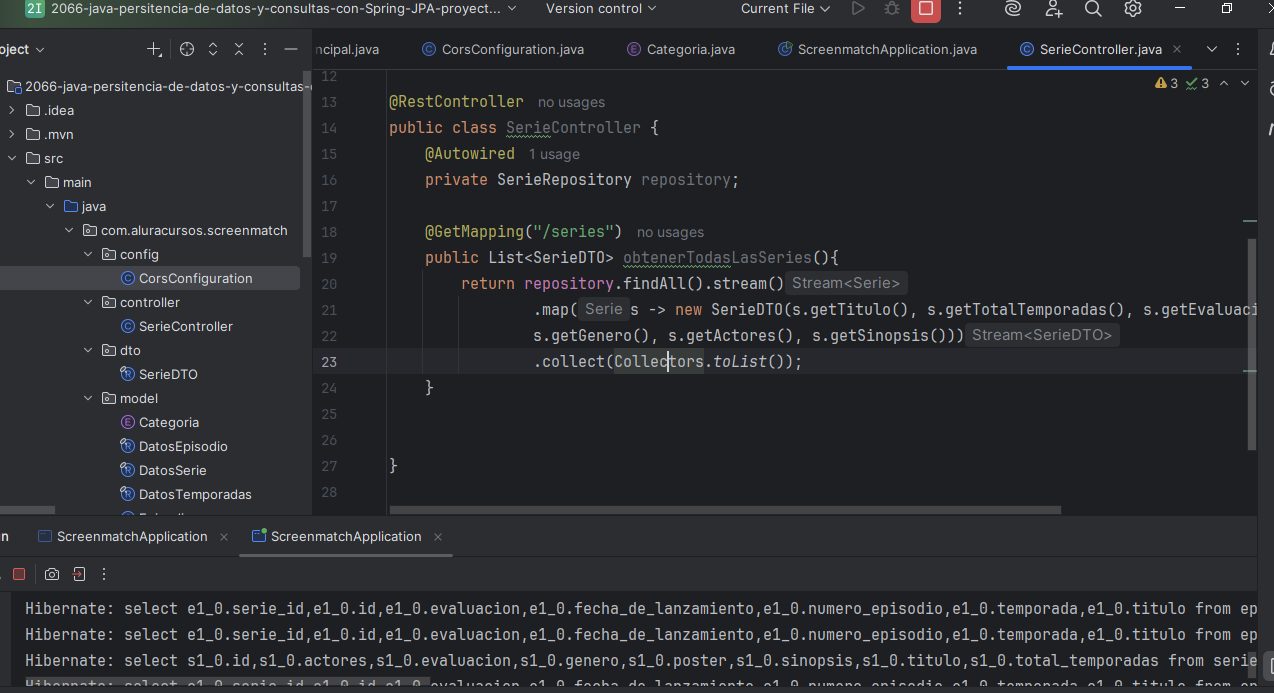The height and width of the screenshot is (693, 1274).
Task: Expand all in Project tree
Action: tap(213, 49)
